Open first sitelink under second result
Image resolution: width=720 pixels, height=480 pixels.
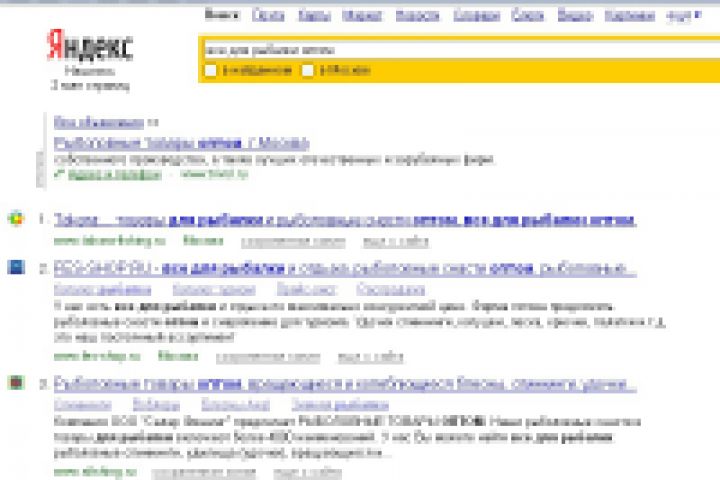[x=102, y=289]
